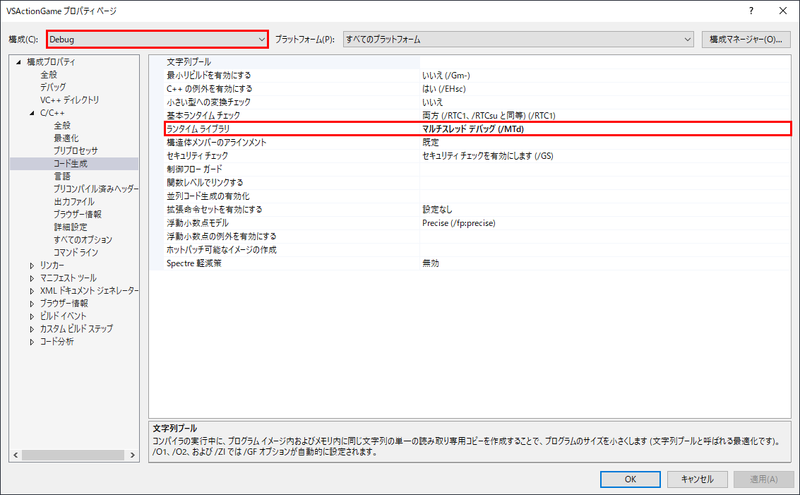
Task: Click マルチスレッド デバッグ (/MTd) value
Action: pyautogui.click(x=473, y=129)
